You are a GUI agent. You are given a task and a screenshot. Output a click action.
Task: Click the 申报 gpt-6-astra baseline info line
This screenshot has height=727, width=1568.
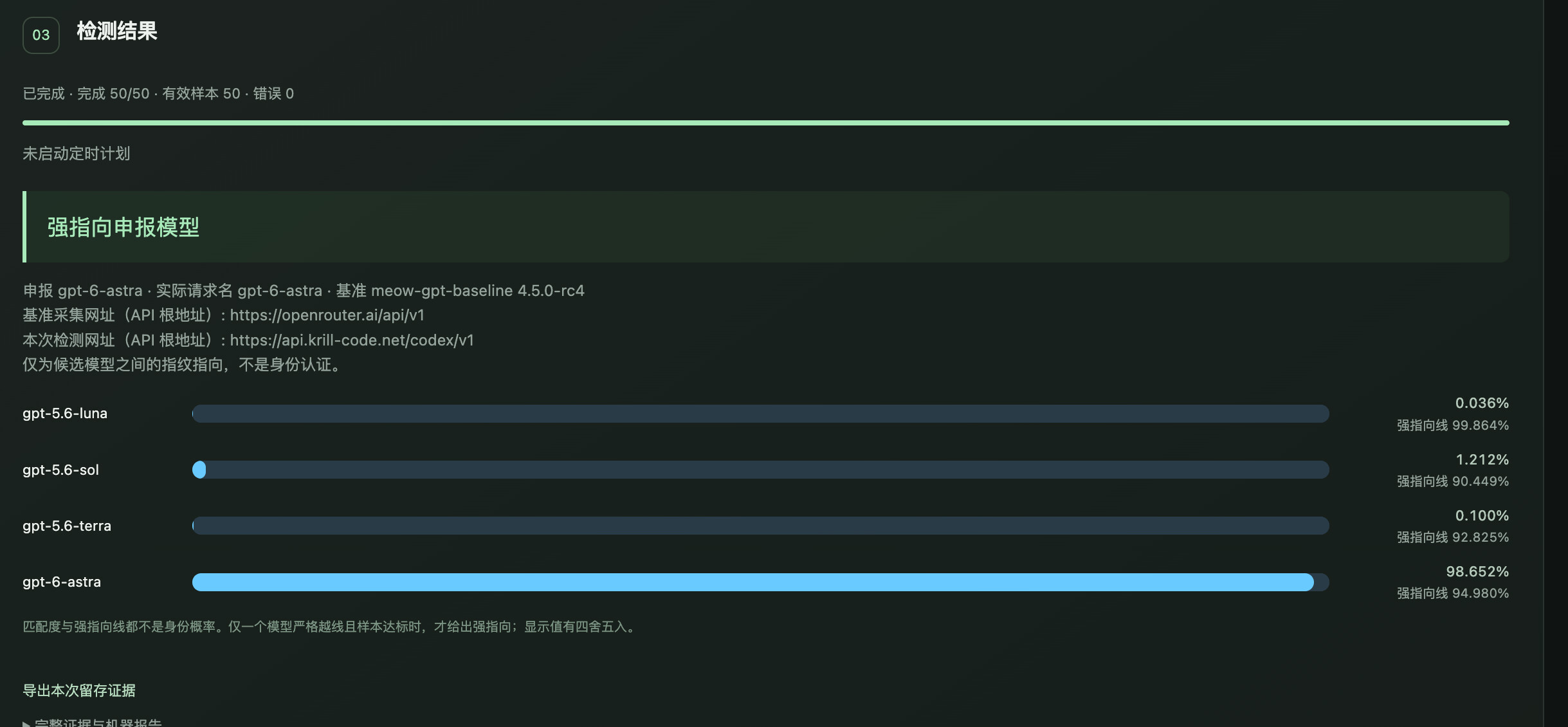click(x=304, y=291)
